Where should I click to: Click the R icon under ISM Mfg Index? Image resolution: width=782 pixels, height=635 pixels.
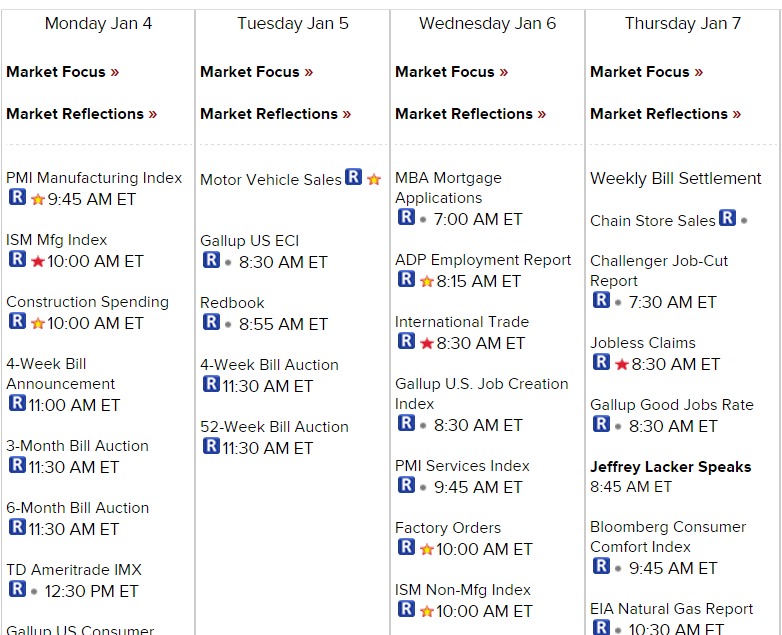17,260
